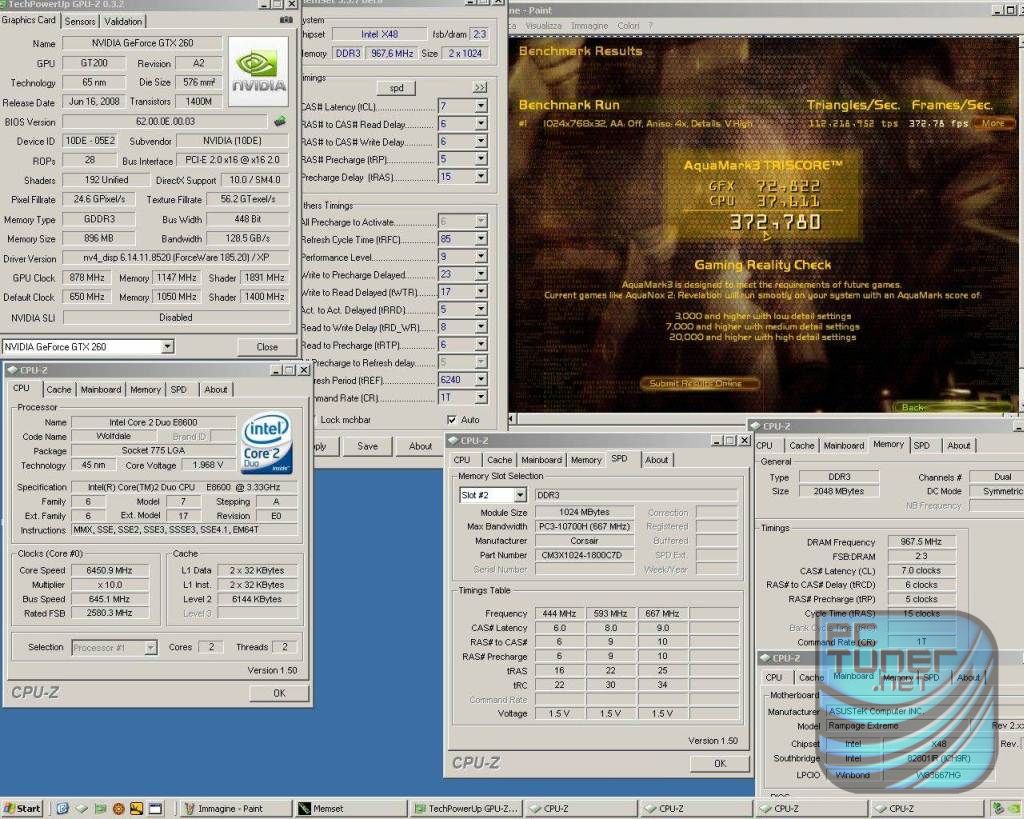
Task: Open Memset taskbar button
Action: coord(351,809)
